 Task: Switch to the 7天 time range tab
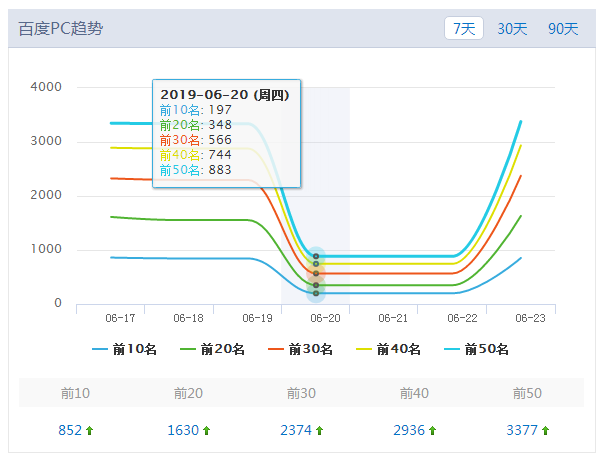click(463, 28)
